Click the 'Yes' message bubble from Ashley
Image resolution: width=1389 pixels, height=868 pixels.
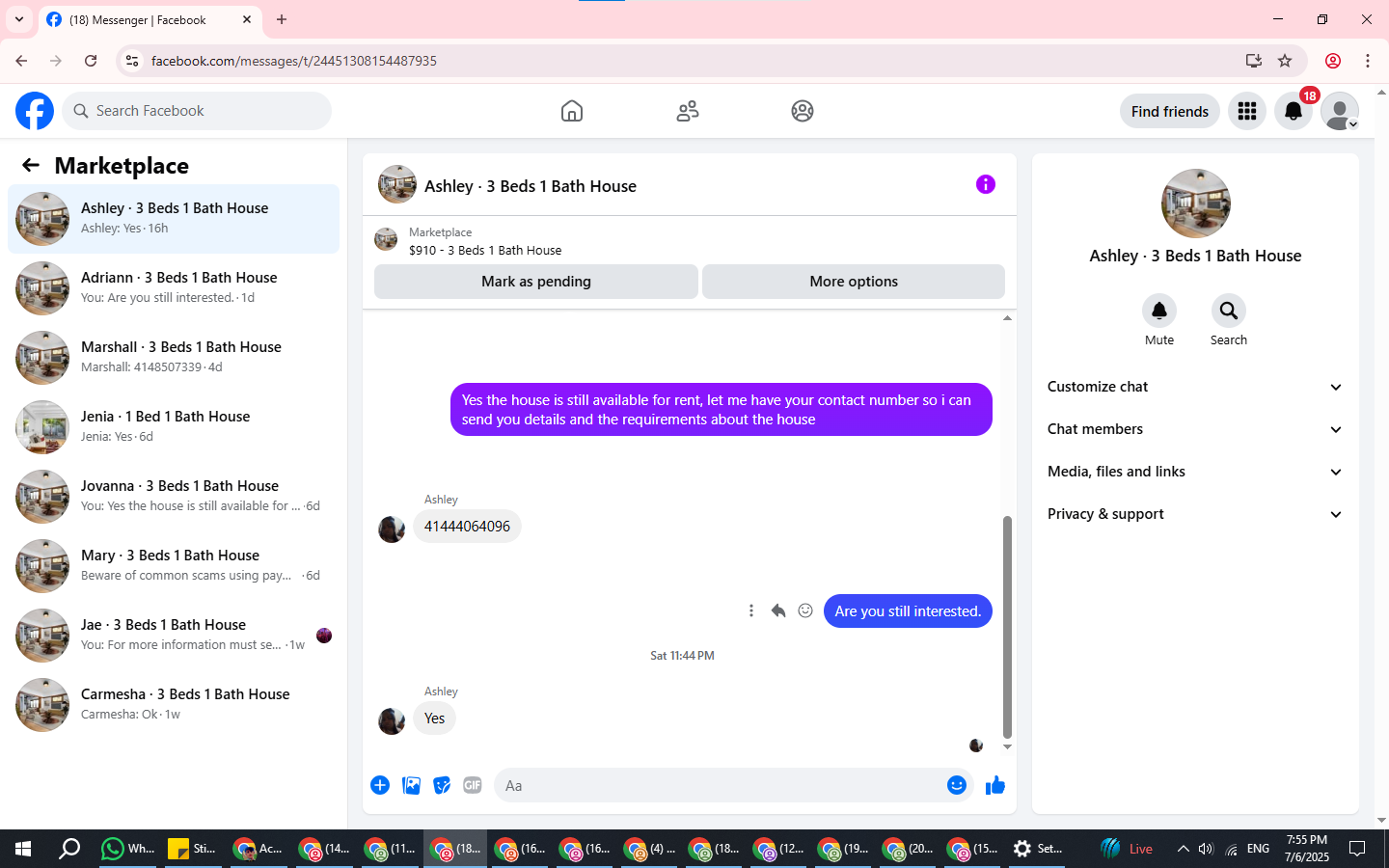(434, 719)
